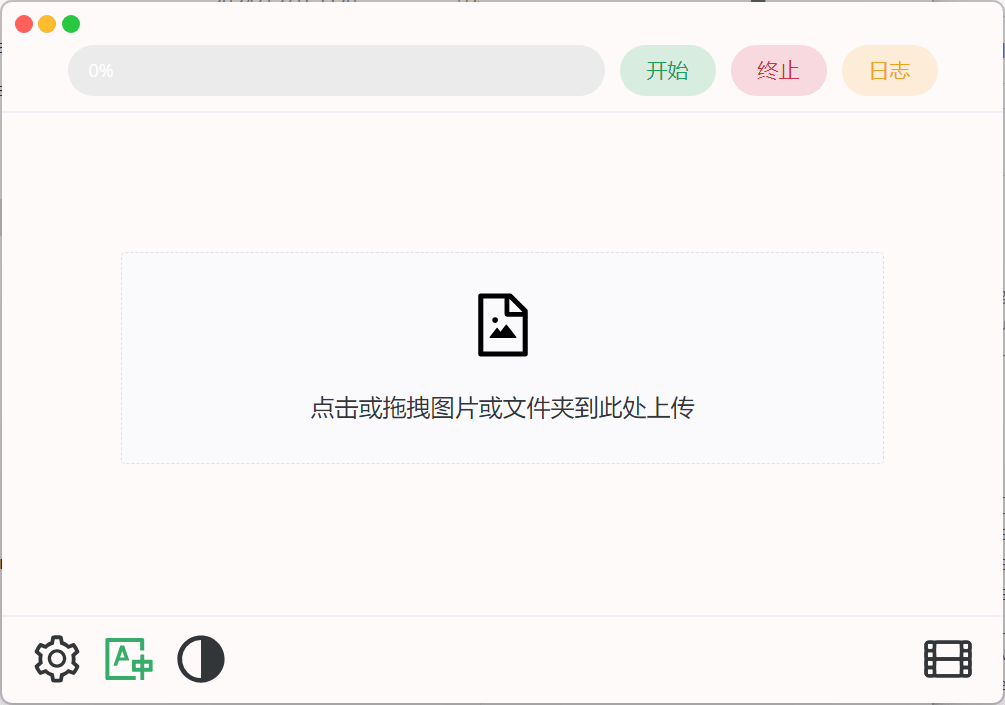This screenshot has width=1005, height=705.
Task: Maximize the window with green button
Action: (71, 24)
